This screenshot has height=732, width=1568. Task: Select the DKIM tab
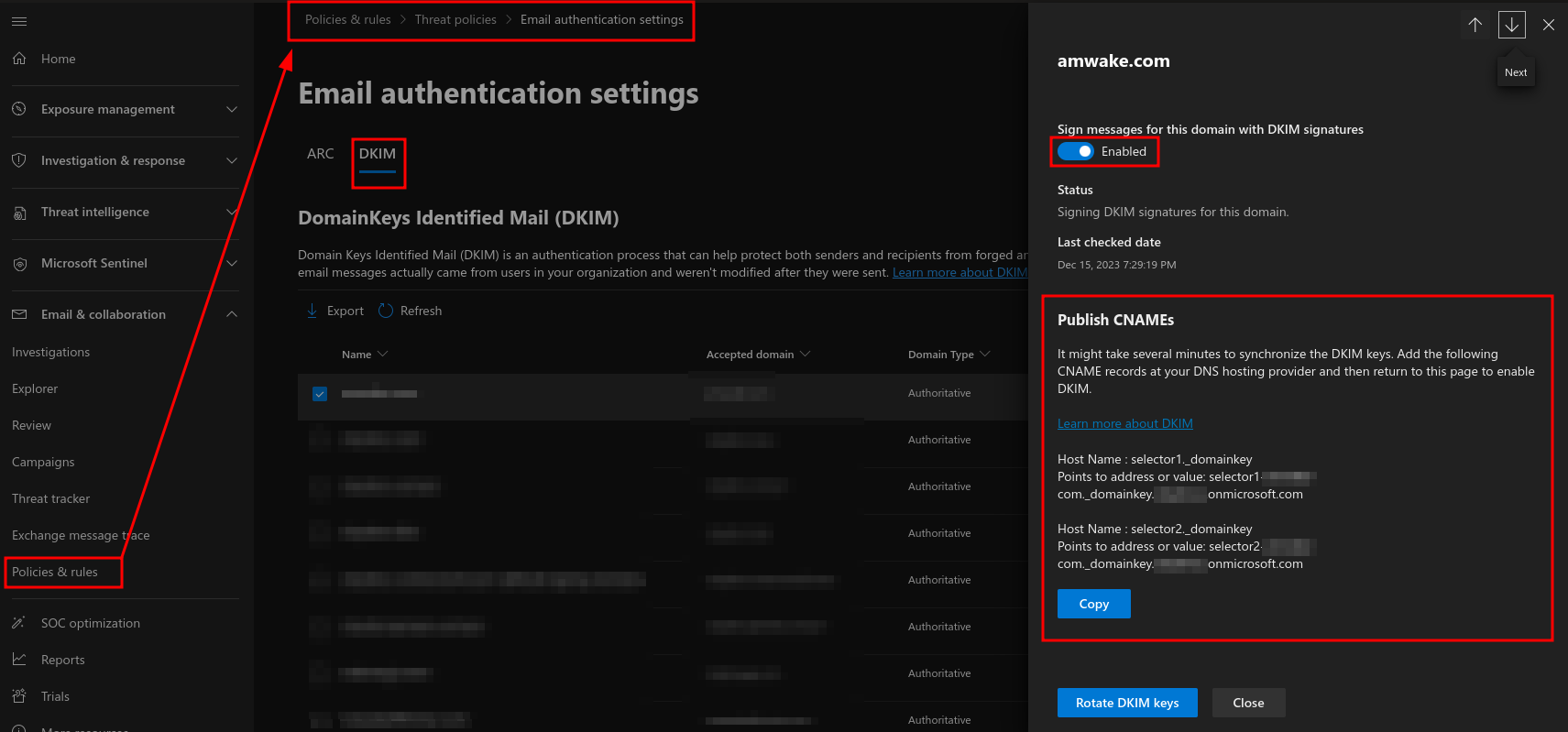tap(378, 154)
